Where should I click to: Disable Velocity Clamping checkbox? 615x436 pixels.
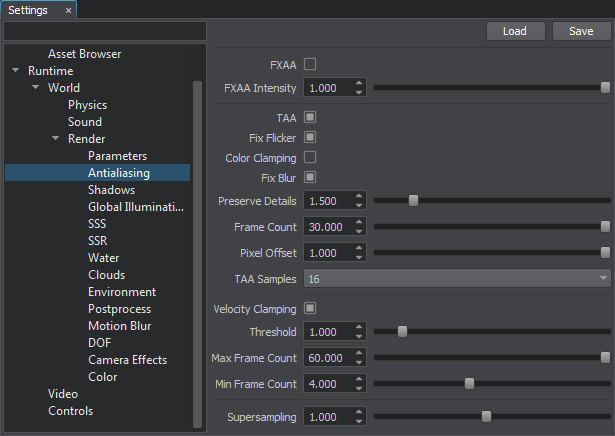(310, 308)
